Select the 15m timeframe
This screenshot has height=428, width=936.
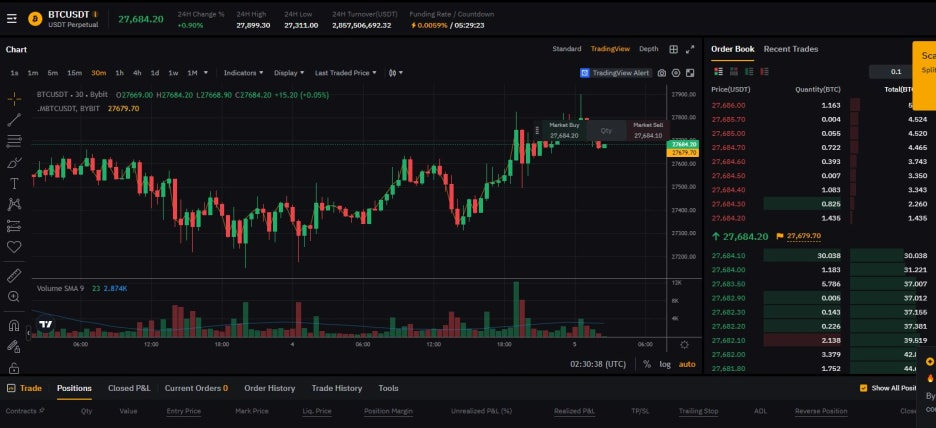coord(74,73)
